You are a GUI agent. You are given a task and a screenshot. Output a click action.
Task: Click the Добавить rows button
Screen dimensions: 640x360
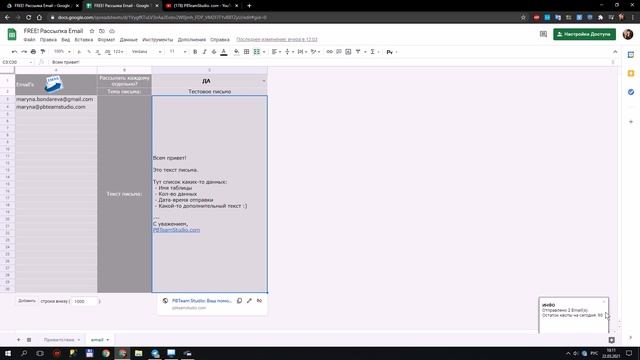(x=27, y=301)
